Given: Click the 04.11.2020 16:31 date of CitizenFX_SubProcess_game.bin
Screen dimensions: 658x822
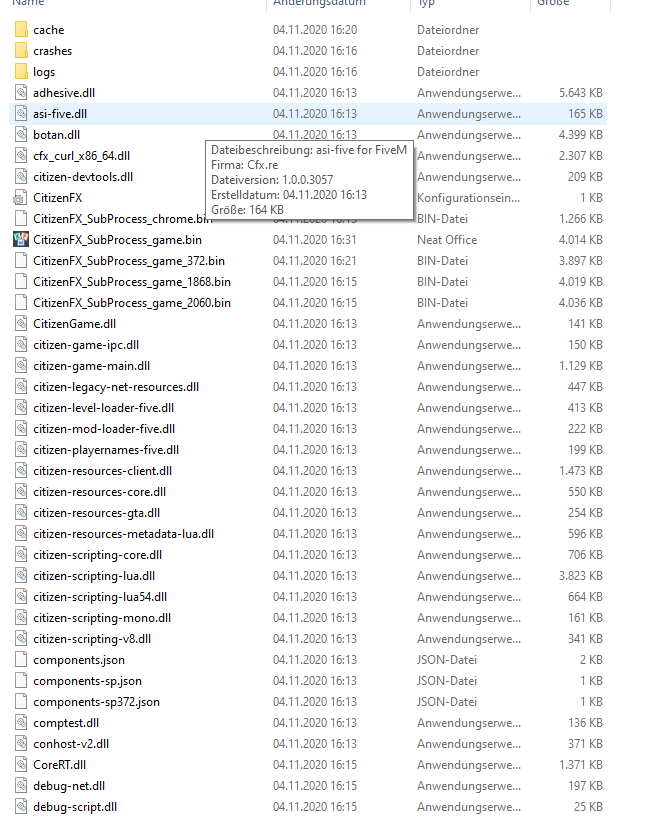Looking at the screenshot, I should 315,240.
